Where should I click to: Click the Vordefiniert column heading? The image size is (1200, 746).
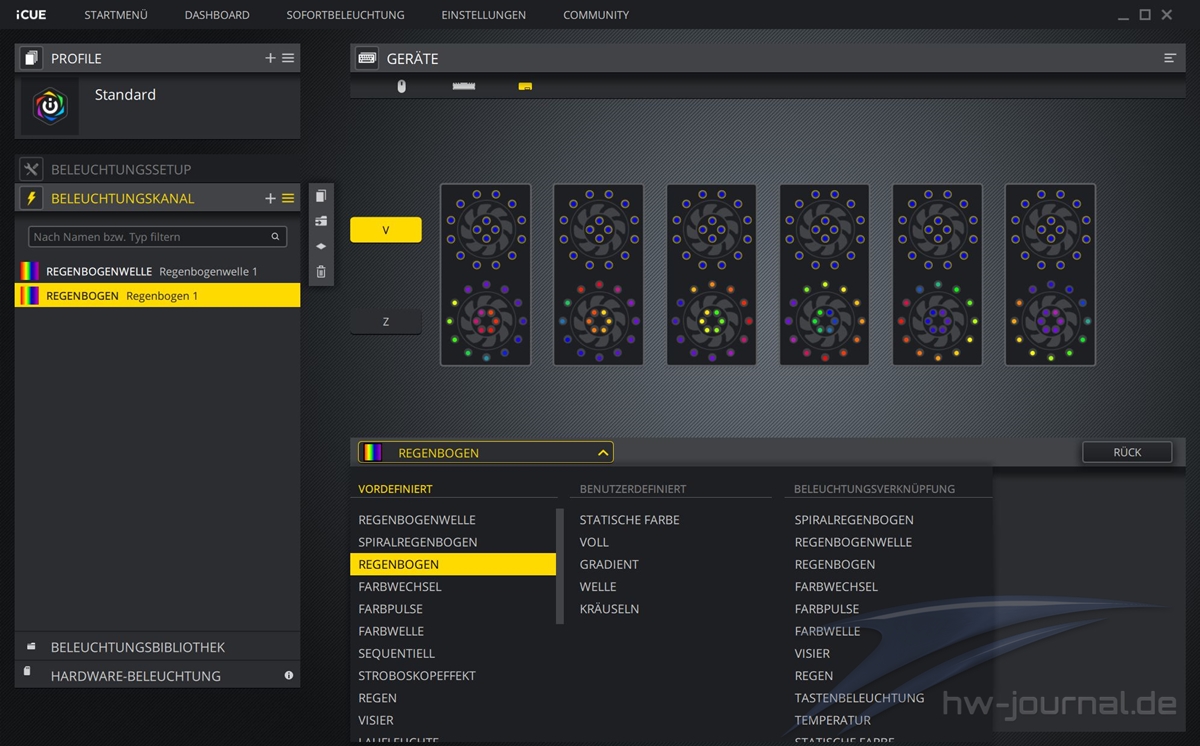395,489
